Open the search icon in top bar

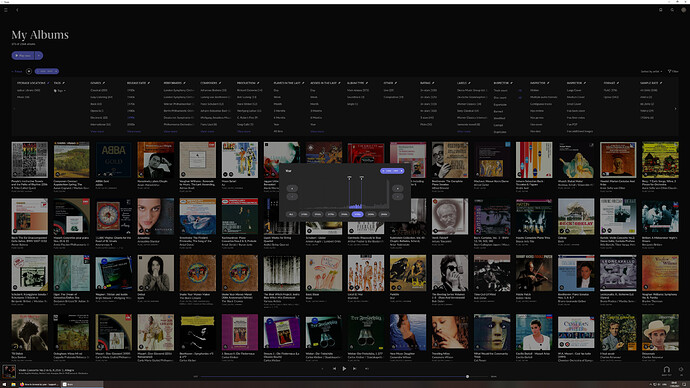coord(672,10)
